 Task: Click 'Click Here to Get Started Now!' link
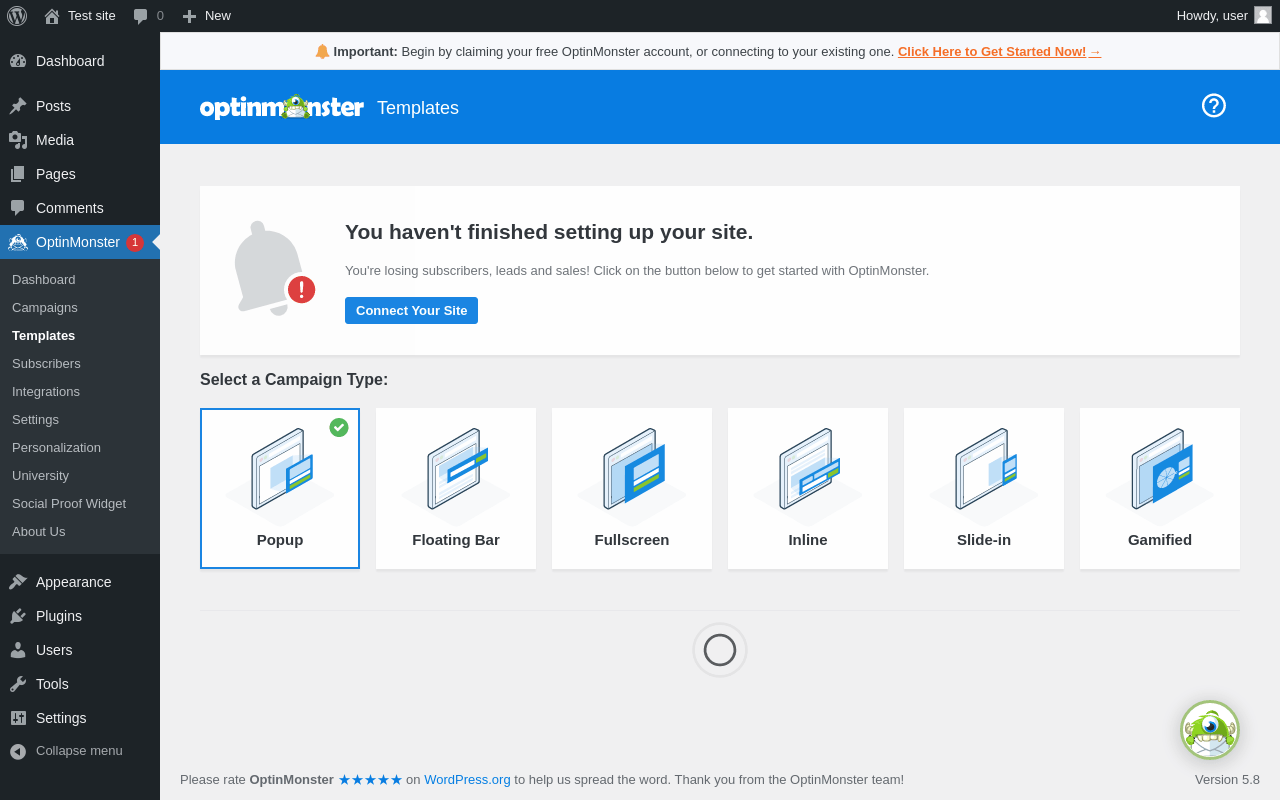[999, 51]
